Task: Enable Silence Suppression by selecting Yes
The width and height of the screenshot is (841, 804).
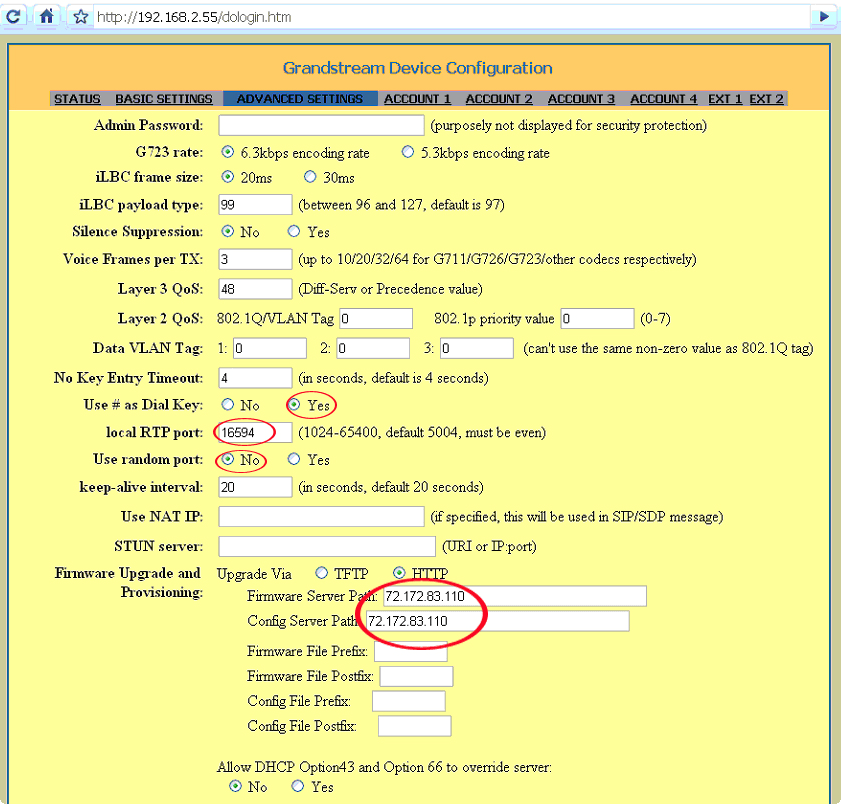Action: 293,231
